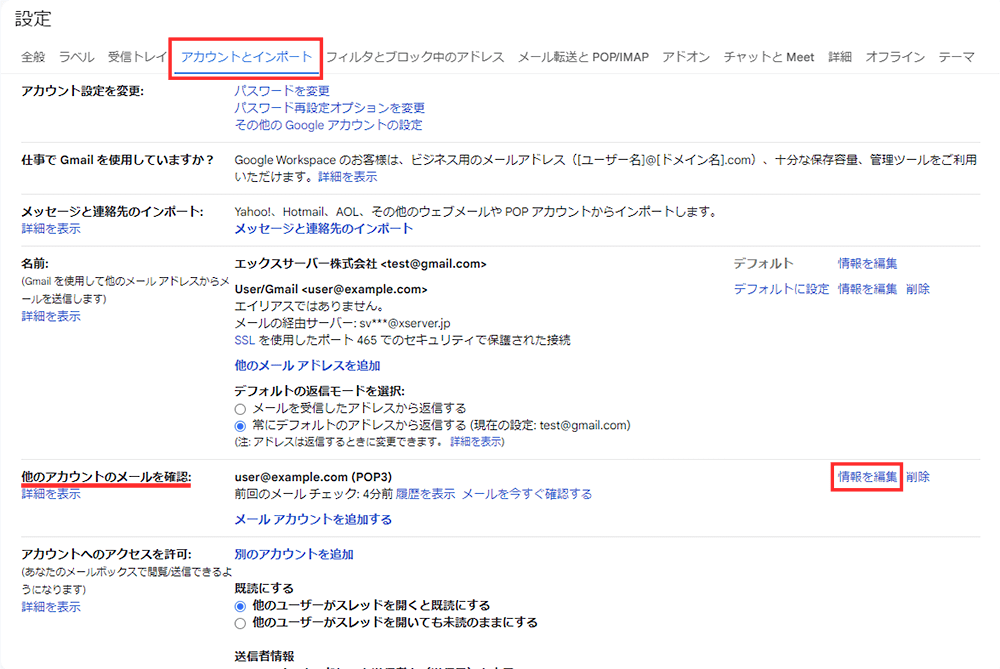The width and height of the screenshot is (1000, 669).
Task: Open the テーマ settings tab
Action: pos(958,58)
